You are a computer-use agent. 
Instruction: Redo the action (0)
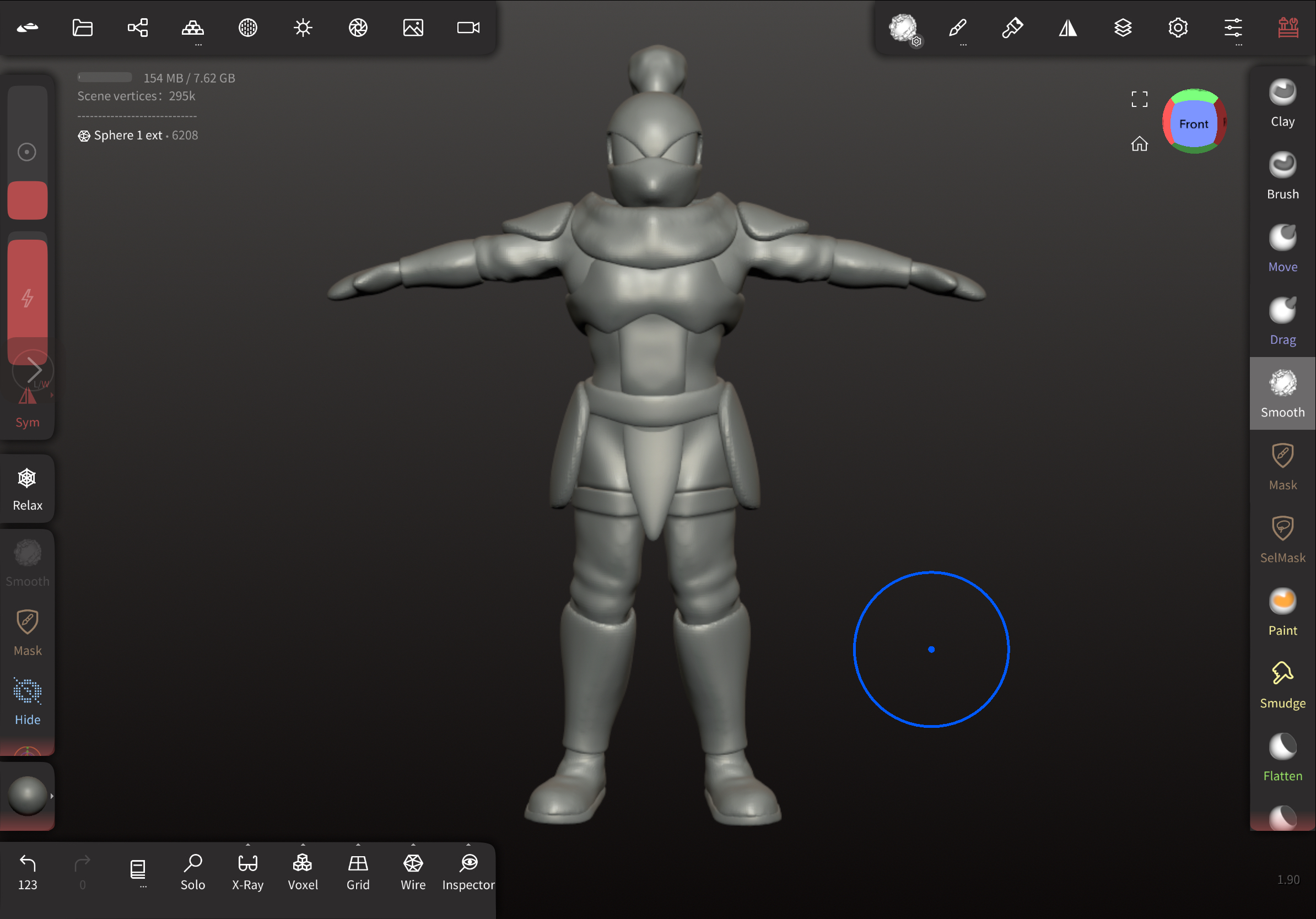tap(83, 872)
